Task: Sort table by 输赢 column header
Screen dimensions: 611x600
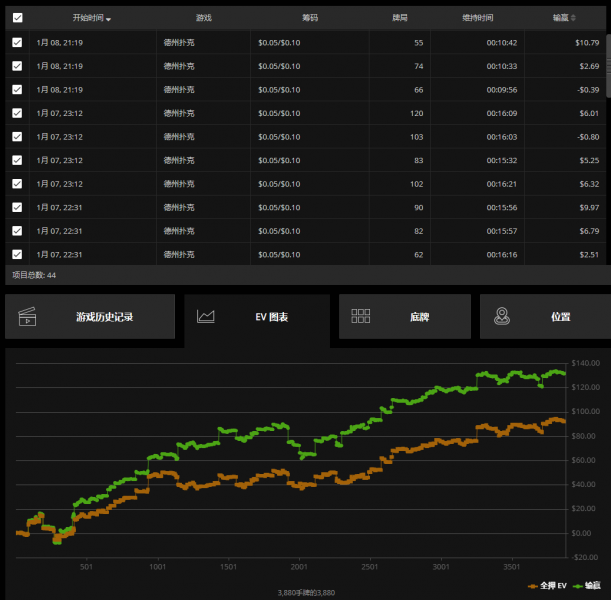Action: [x=565, y=17]
